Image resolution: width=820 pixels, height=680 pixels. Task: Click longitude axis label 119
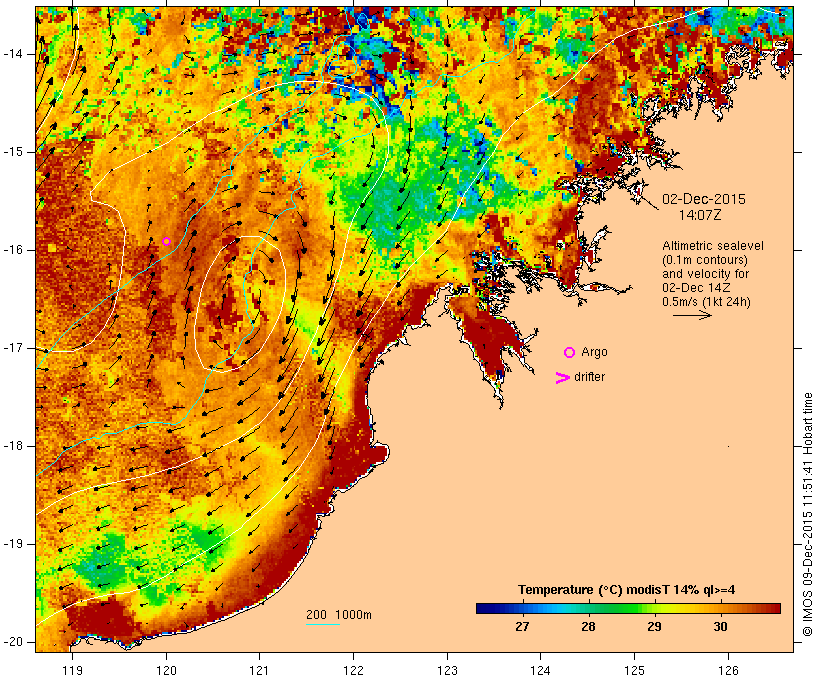(x=72, y=670)
